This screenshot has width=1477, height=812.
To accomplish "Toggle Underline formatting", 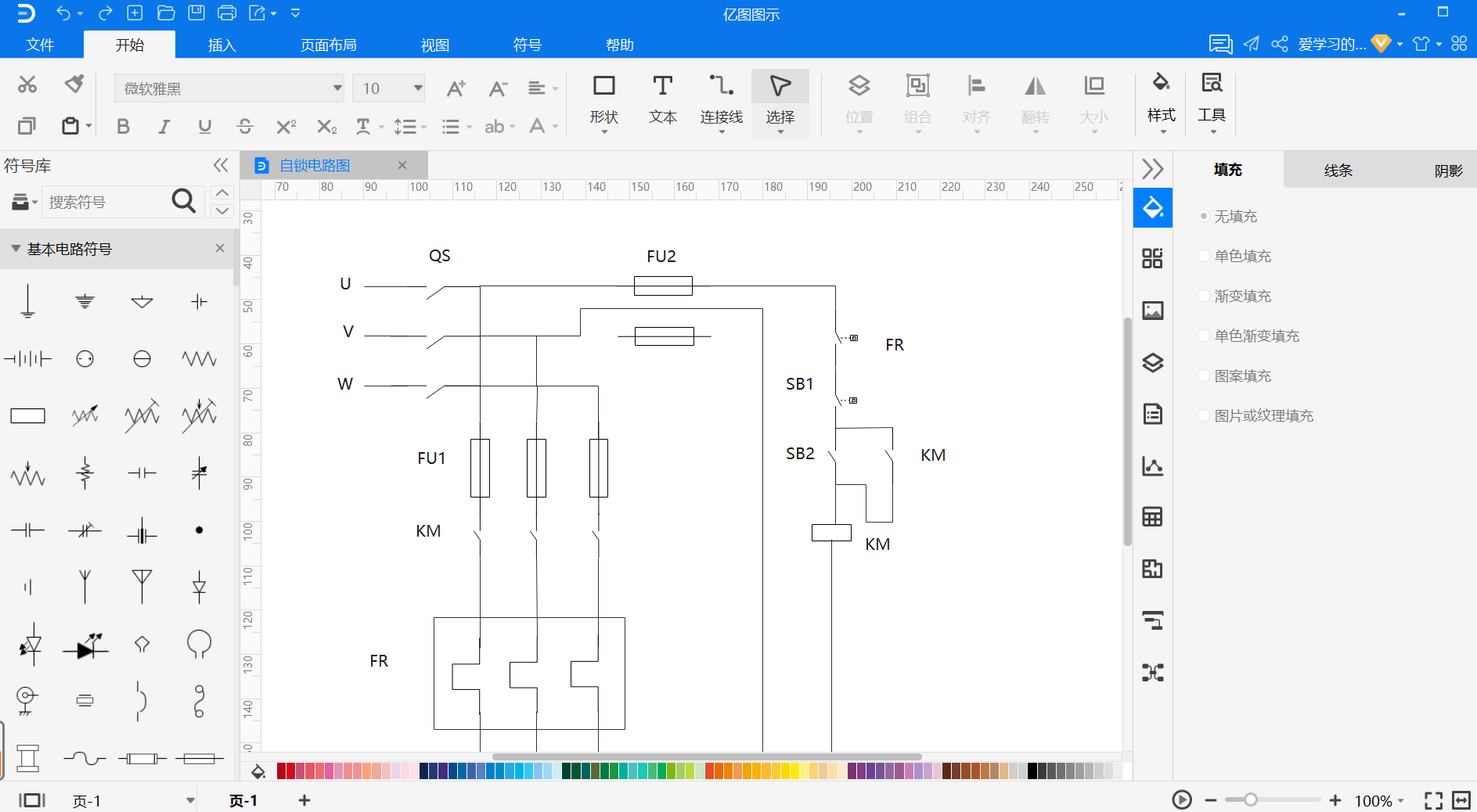I will [204, 127].
